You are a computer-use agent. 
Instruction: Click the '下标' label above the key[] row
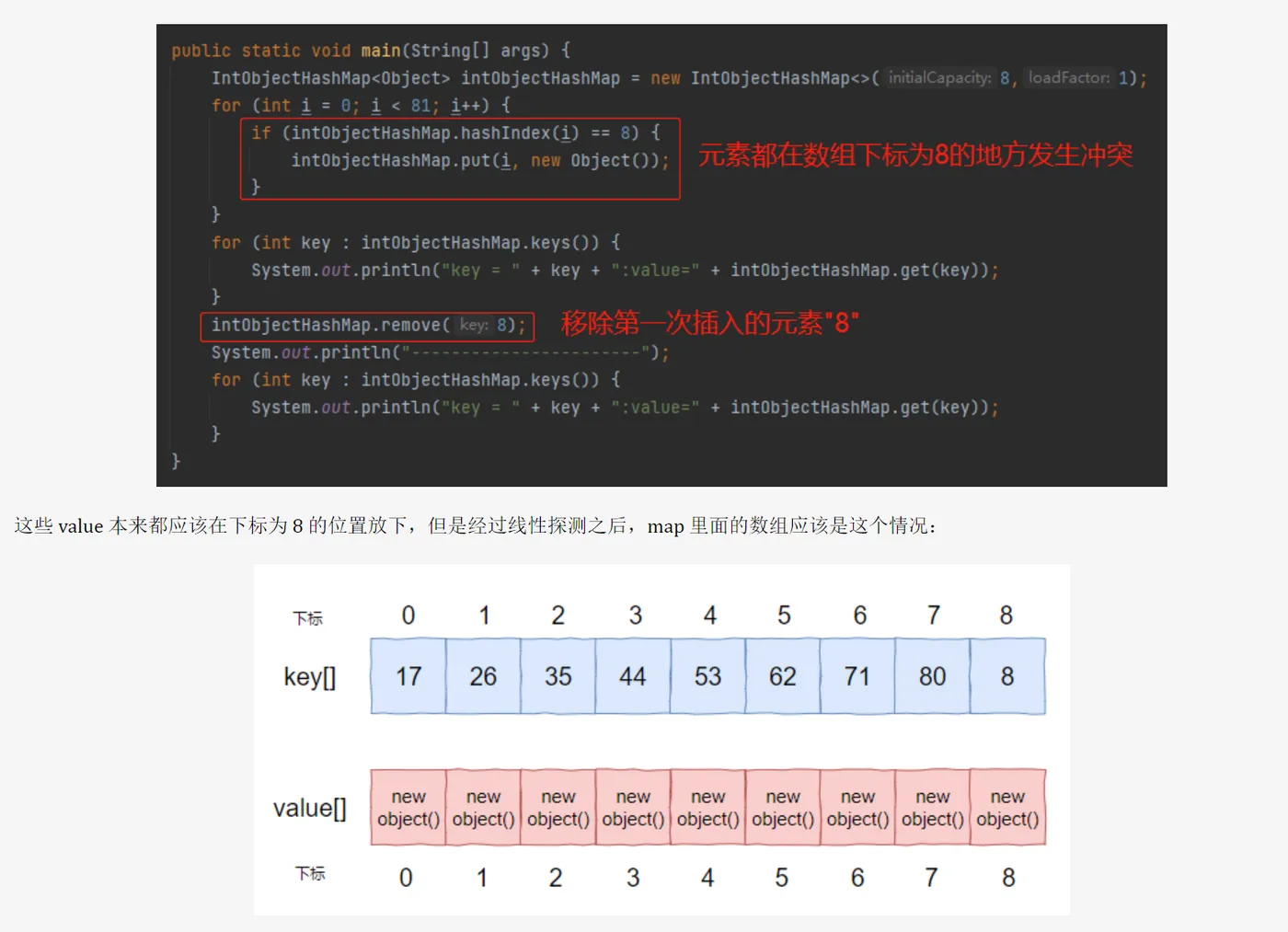click(x=308, y=618)
